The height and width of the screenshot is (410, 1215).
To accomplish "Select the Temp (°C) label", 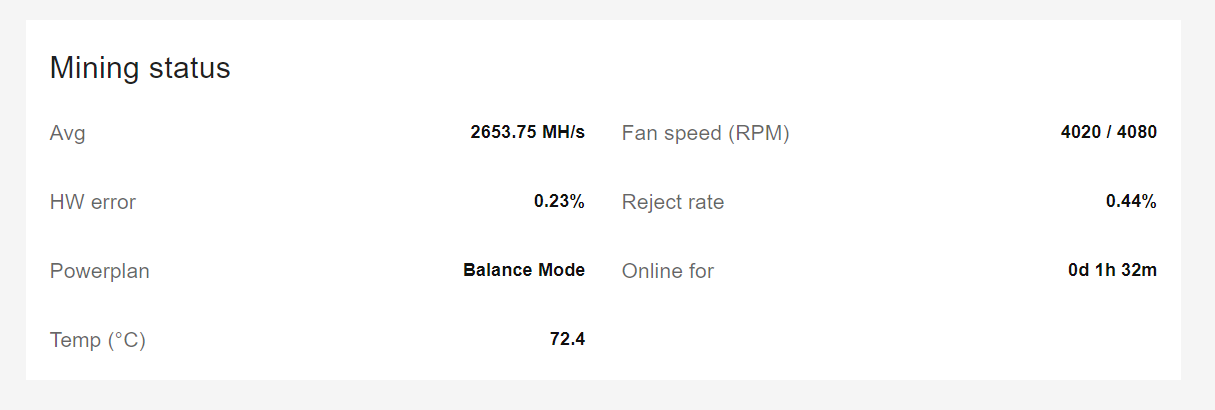I will [98, 341].
